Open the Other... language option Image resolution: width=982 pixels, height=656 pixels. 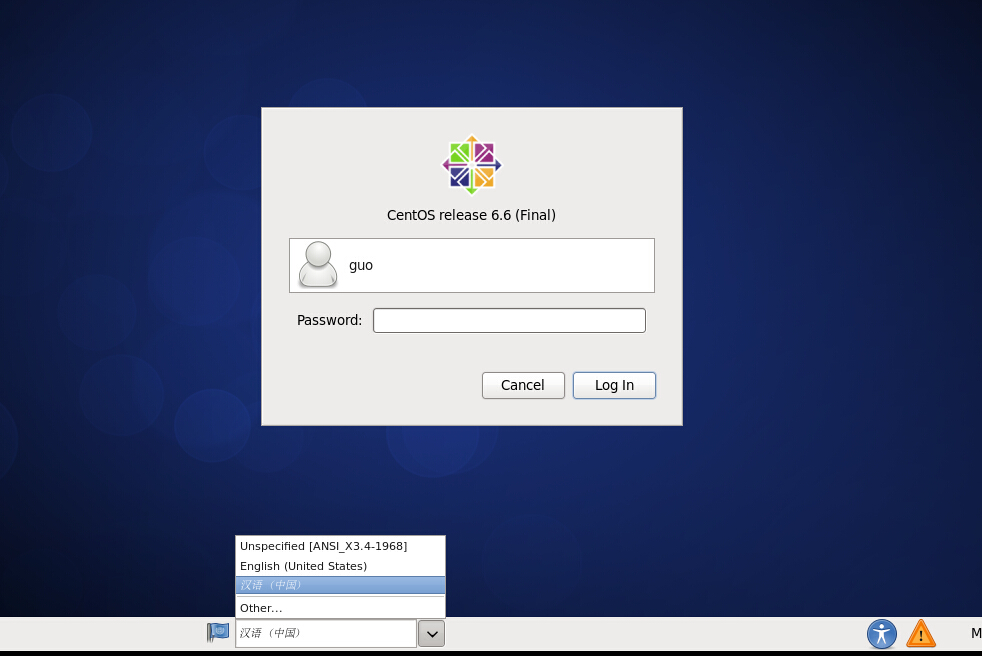tap(340, 608)
